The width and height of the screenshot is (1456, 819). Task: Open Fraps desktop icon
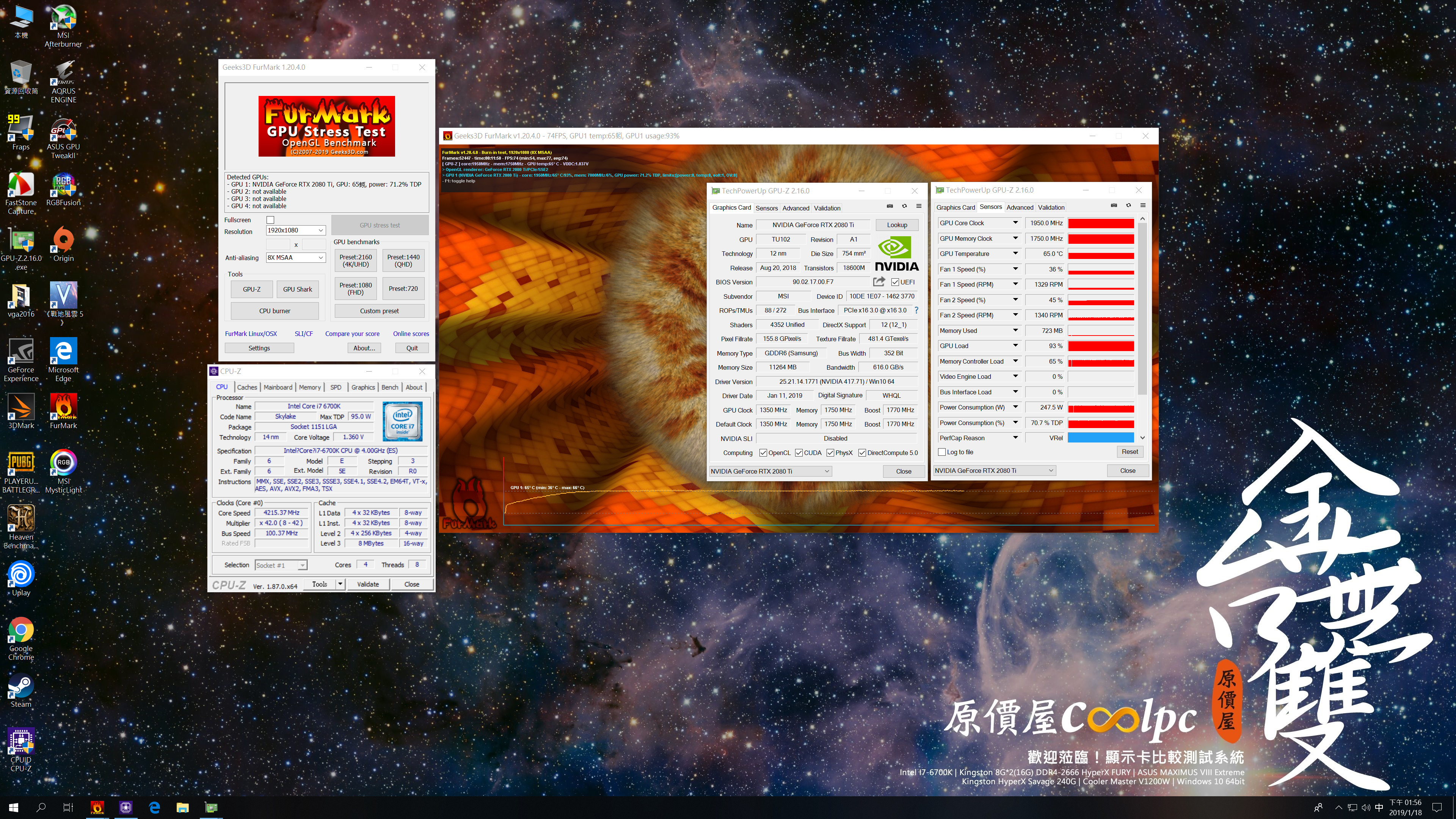[21, 133]
